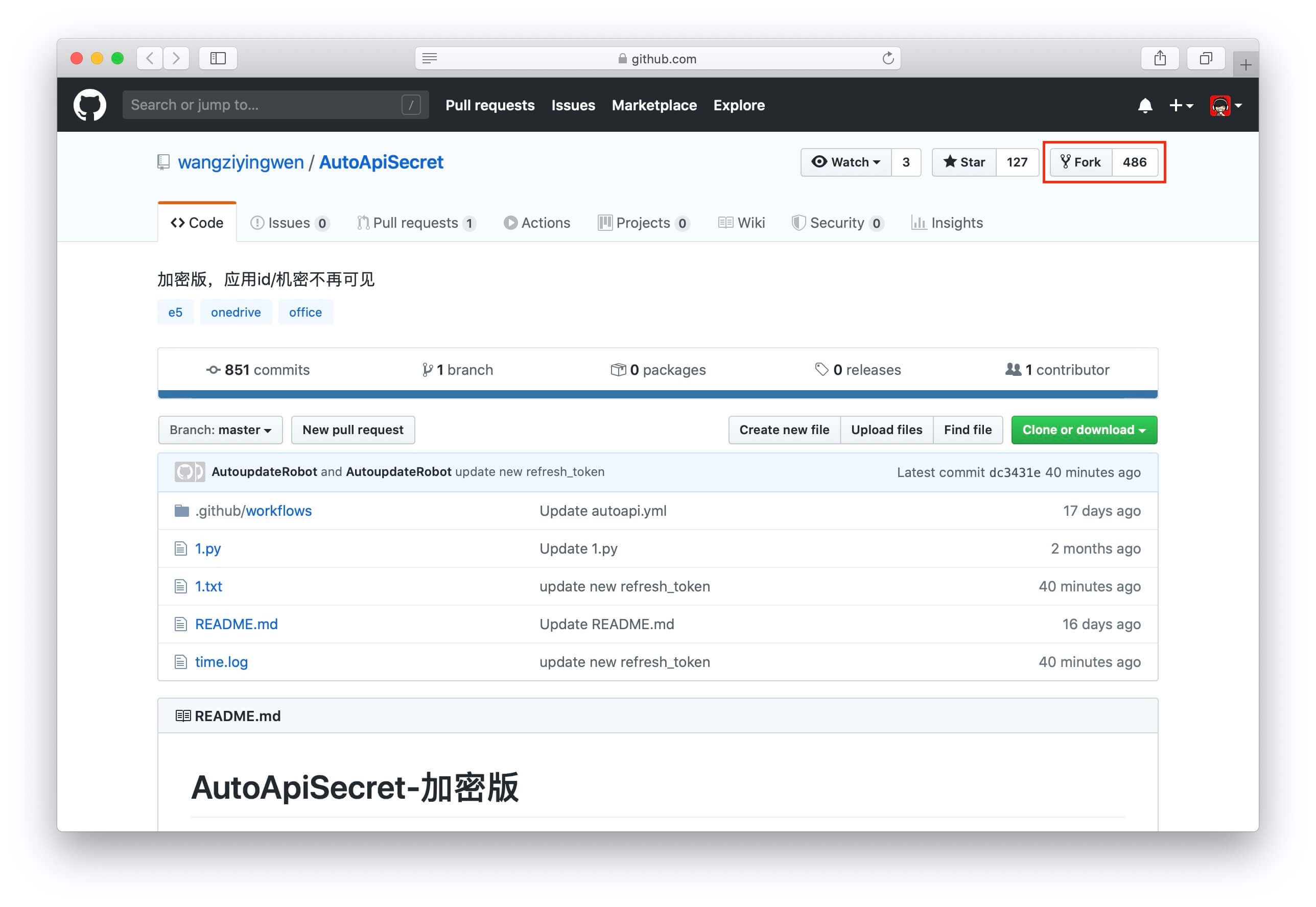Image resolution: width=1316 pixels, height=907 pixels.
Task: View the 127 stargazers count
Action: coord(1017,162)
